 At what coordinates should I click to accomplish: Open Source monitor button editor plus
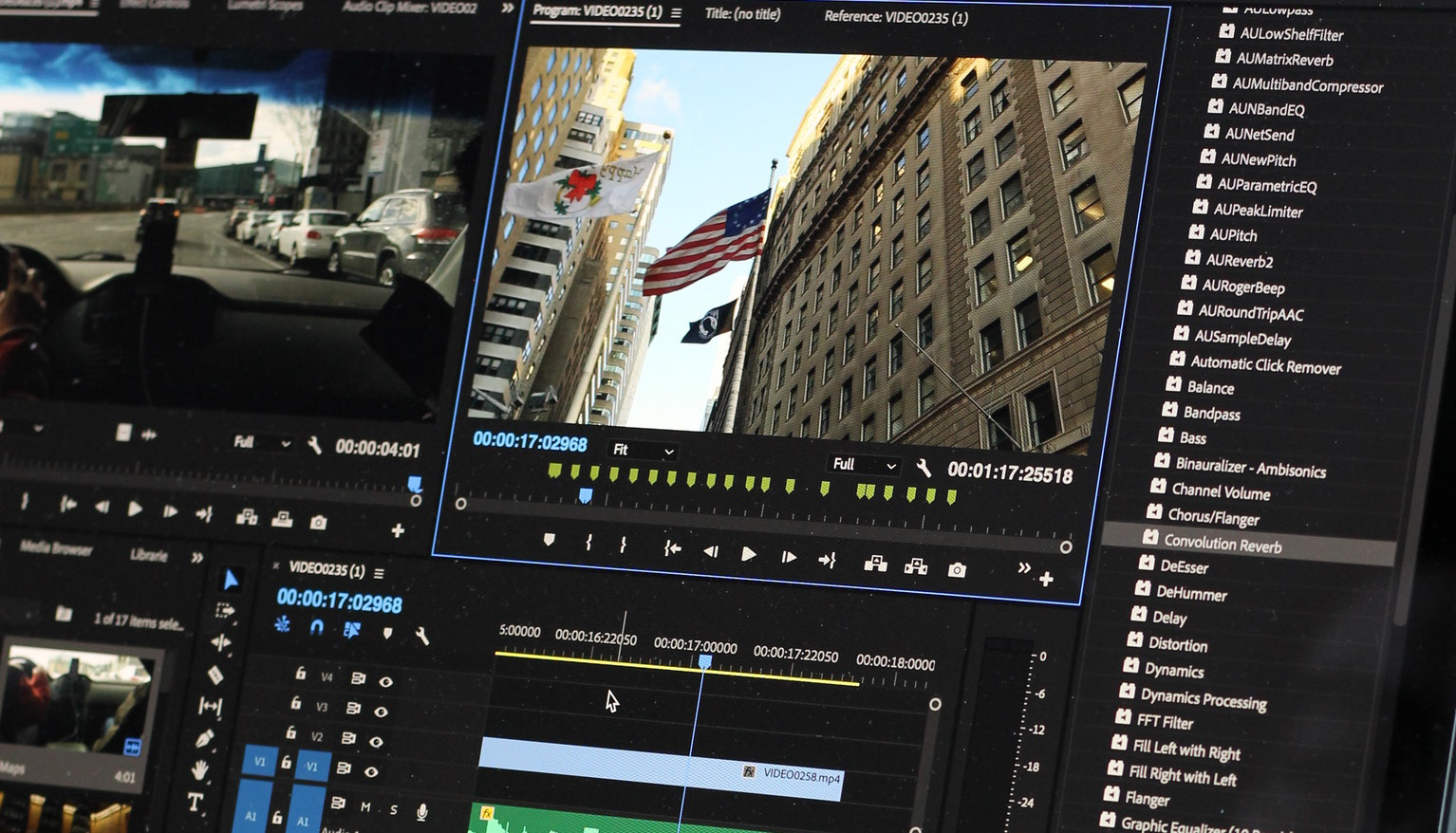[398, 529]
